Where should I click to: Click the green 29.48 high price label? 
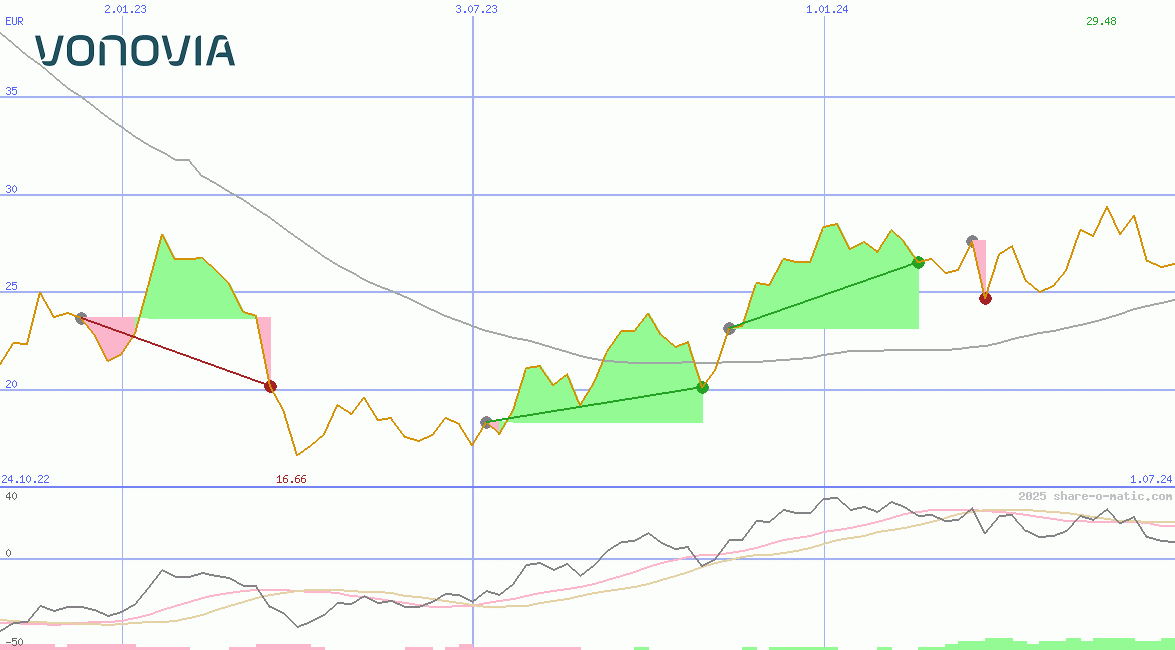(1101, 21)
